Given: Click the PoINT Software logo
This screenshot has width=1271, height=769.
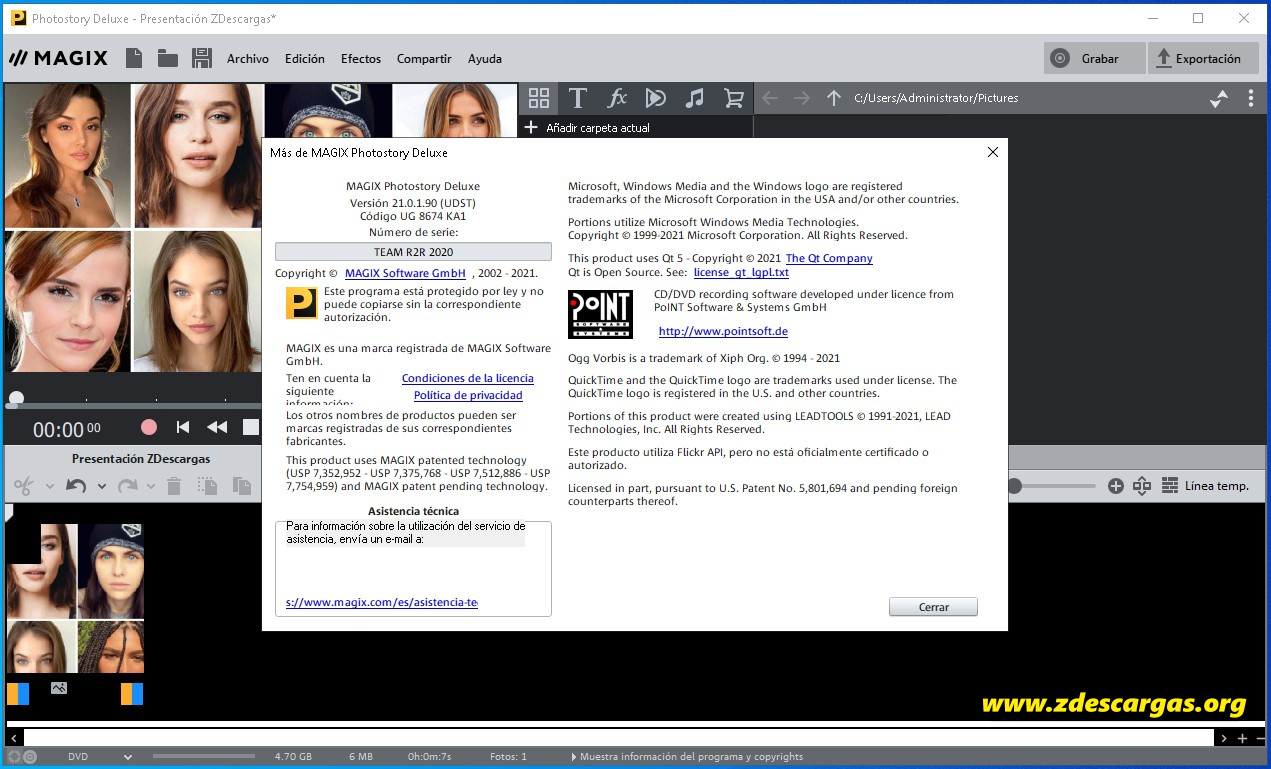Looking at the screenshot, I should coord(600,315).
